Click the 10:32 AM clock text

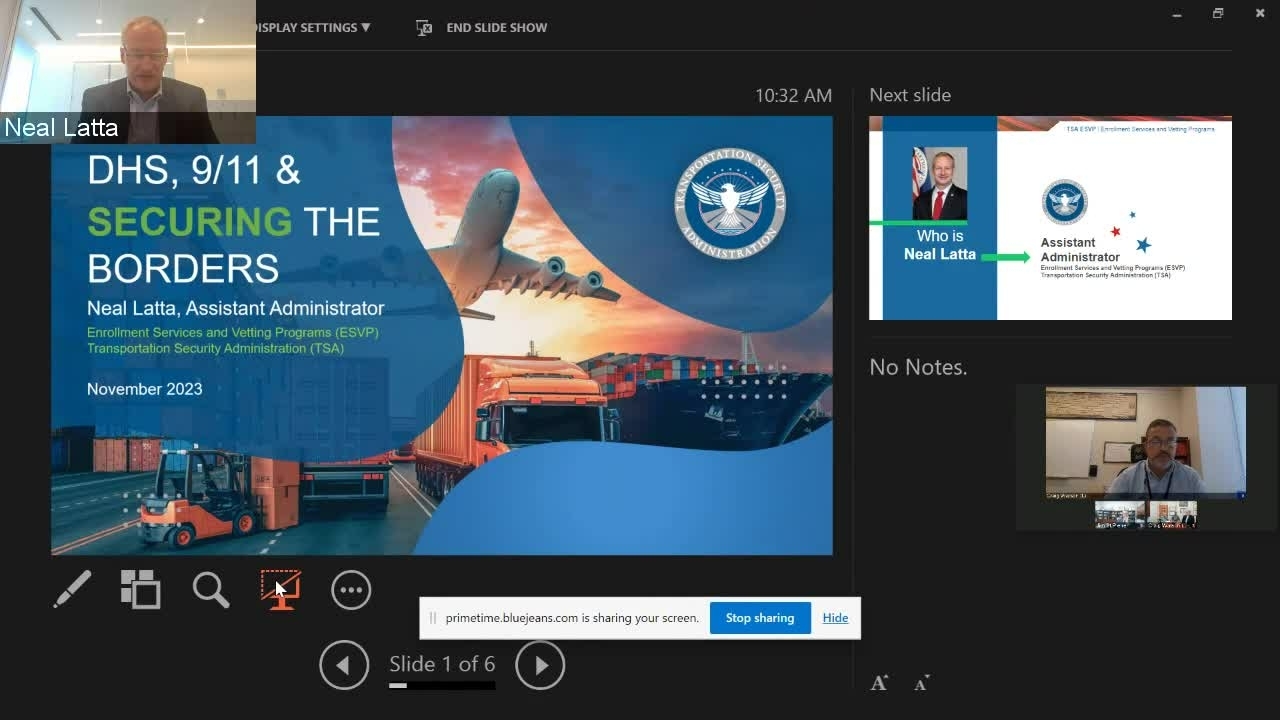click(793, 96)
